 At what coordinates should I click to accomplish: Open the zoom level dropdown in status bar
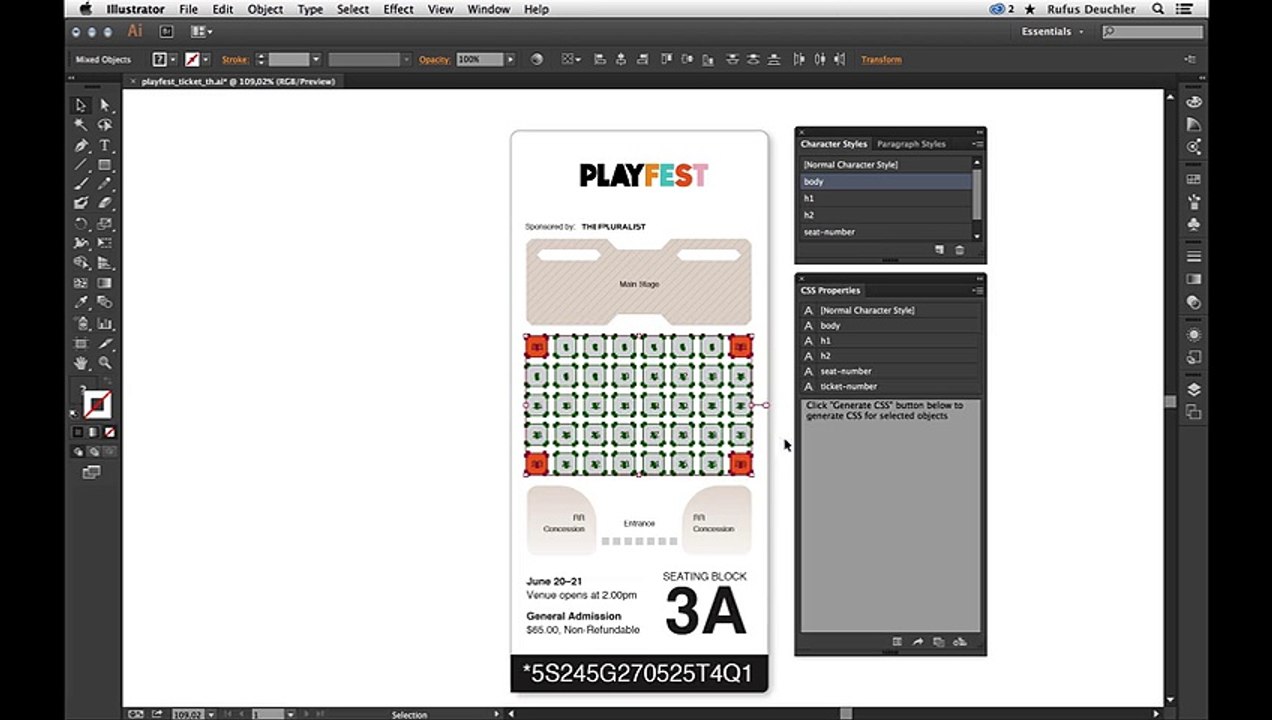point(209,714)
